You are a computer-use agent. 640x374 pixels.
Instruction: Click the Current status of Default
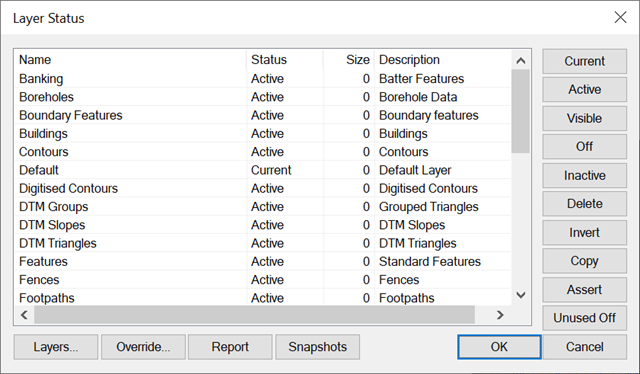271,170
